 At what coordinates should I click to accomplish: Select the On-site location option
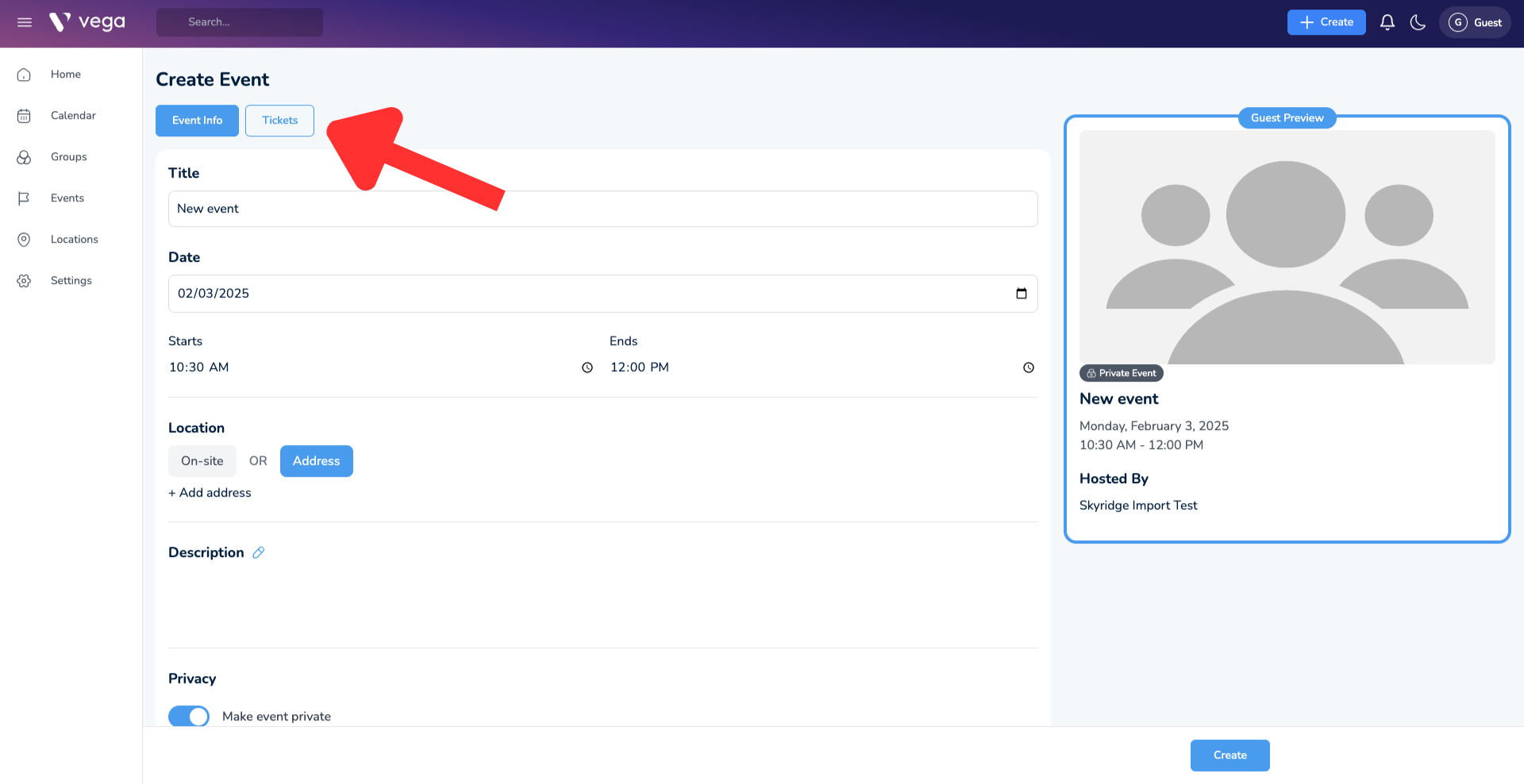[202, 461]
